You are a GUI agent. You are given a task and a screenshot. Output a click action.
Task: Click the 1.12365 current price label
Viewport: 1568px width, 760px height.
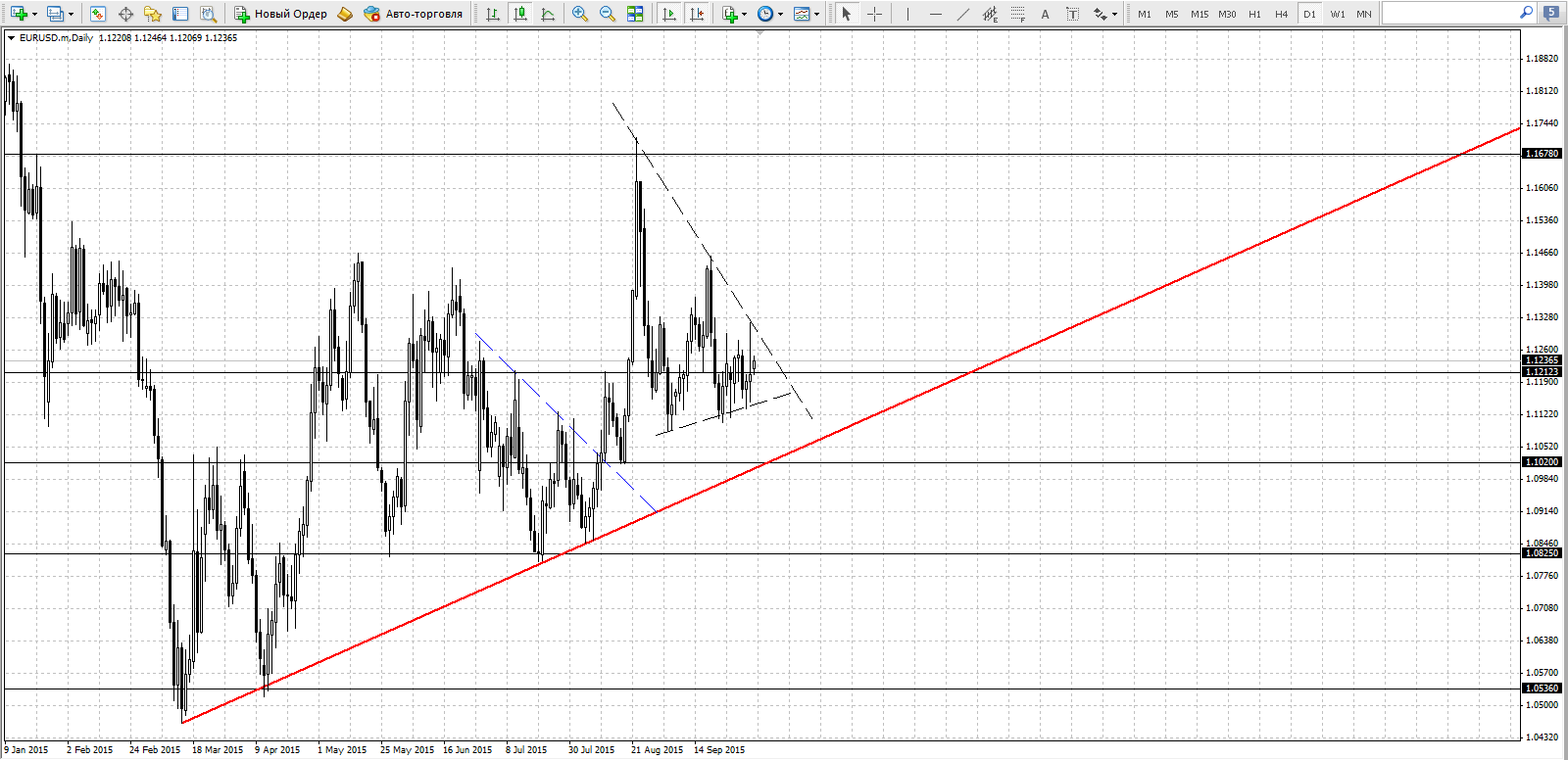click(x=1542, y=360)
